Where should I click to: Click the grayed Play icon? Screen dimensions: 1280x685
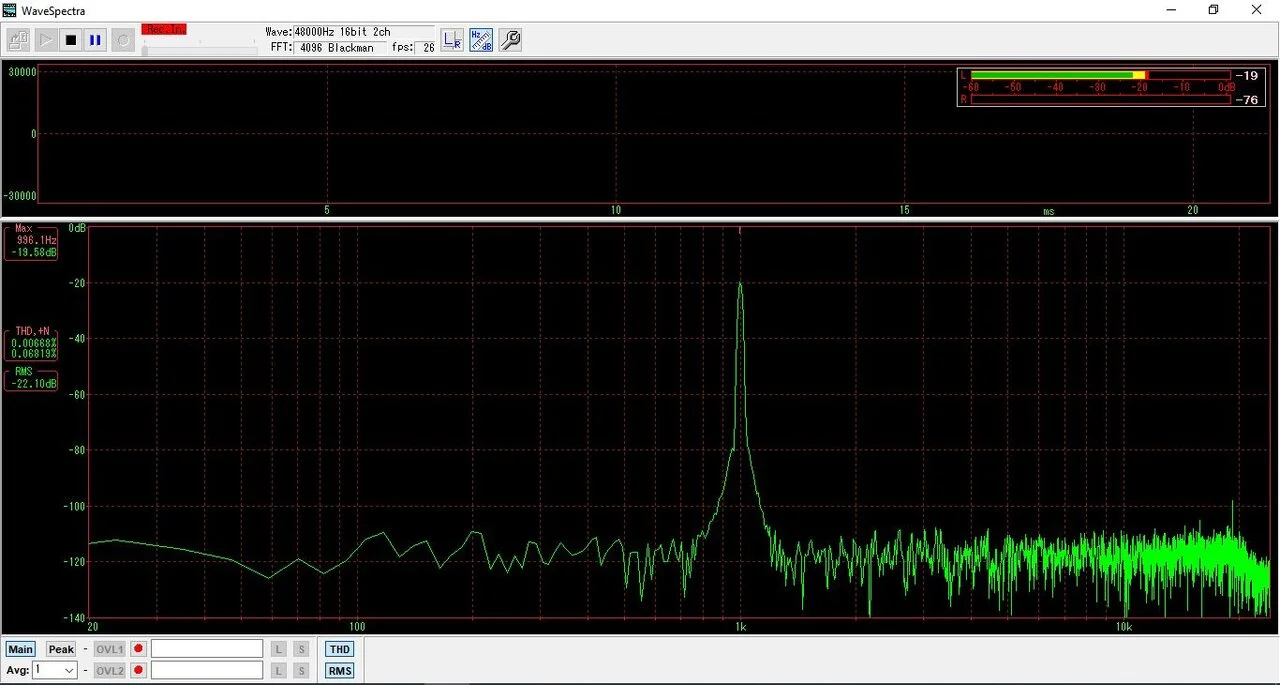pyautogui.click(x=45, y=39)
